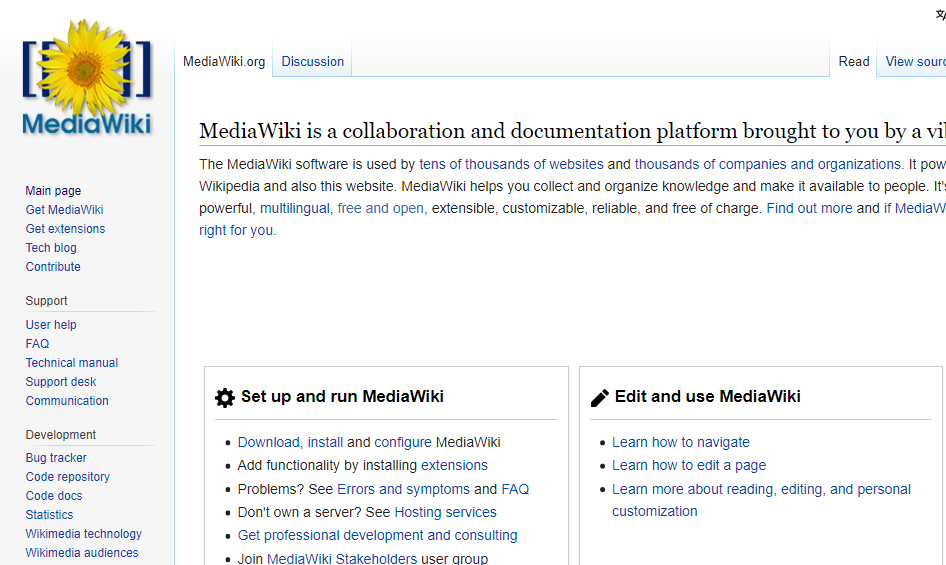
Task: Click the language icon at top right
Action: pos(941,14)
